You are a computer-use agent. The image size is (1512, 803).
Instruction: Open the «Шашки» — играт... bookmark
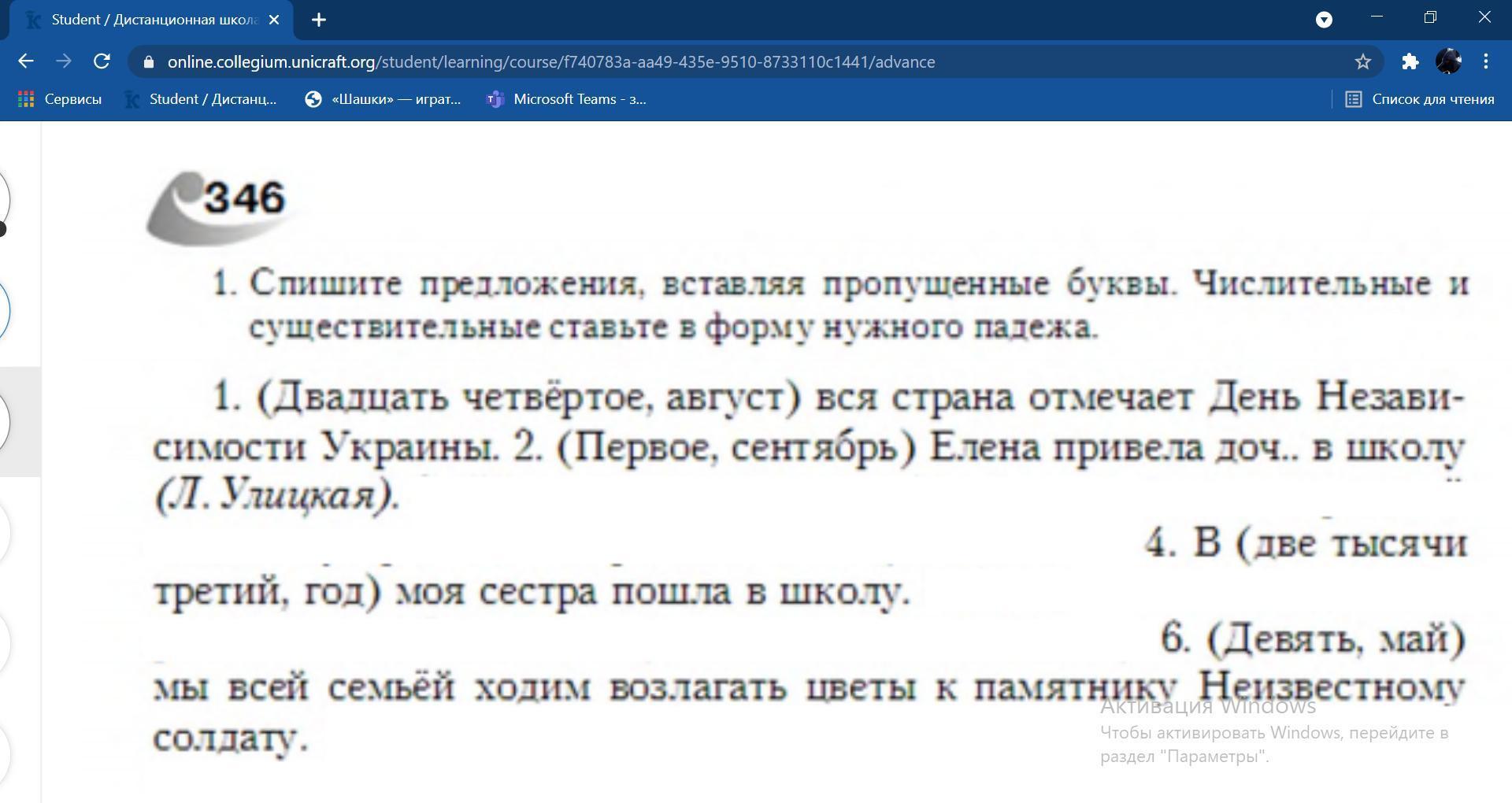click(384, 99)
